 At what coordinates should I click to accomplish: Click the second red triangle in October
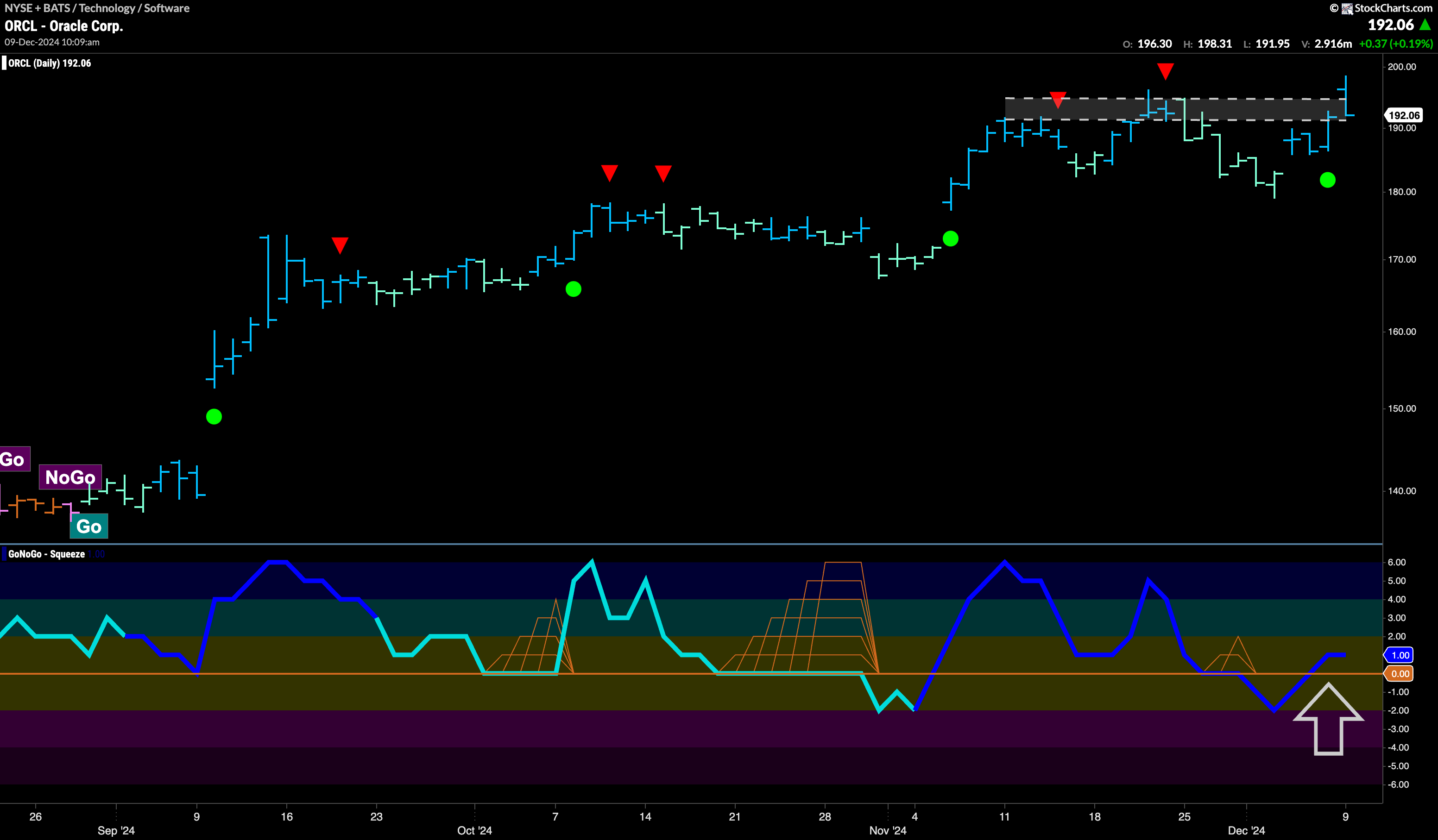pos(663,173)
